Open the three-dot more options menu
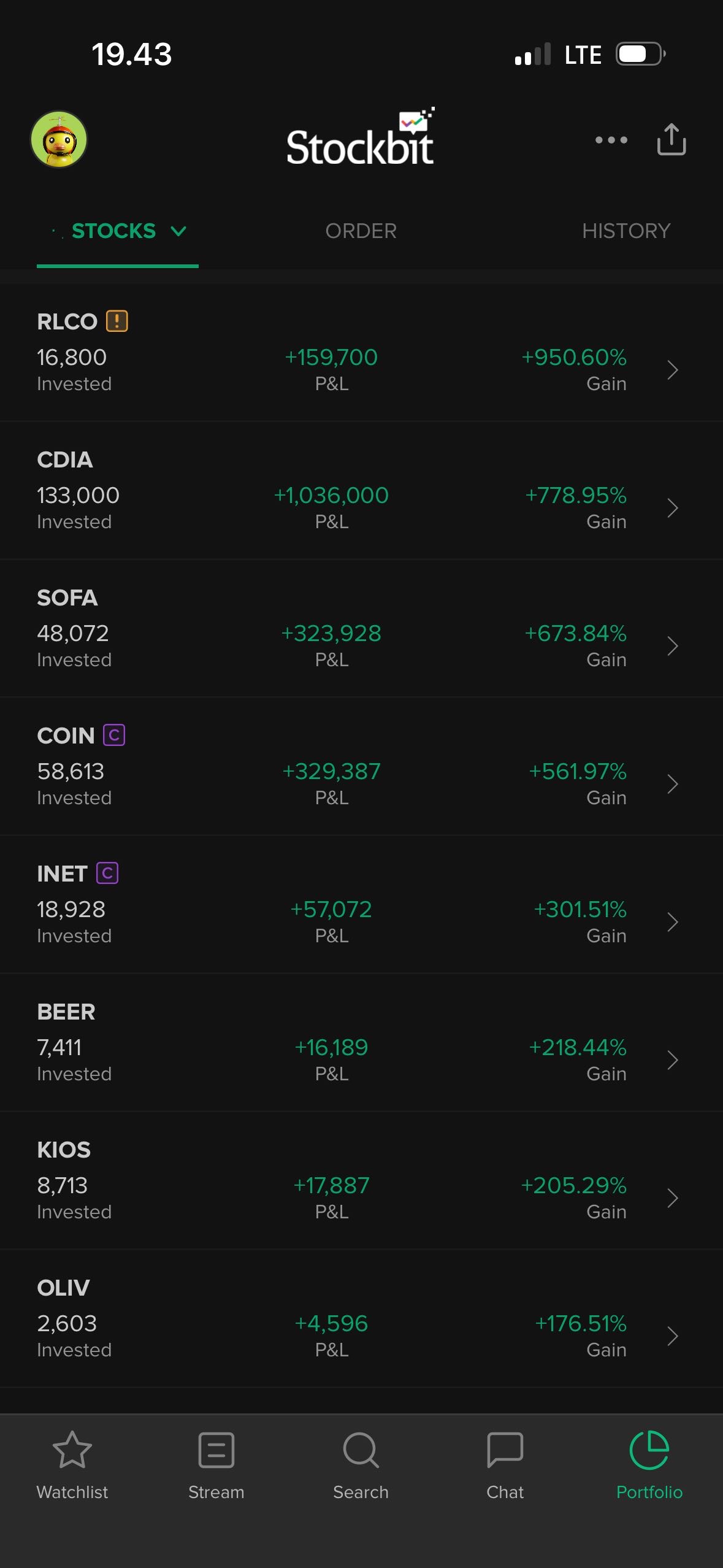This screenshot has height=1568, width=723. 611,140
